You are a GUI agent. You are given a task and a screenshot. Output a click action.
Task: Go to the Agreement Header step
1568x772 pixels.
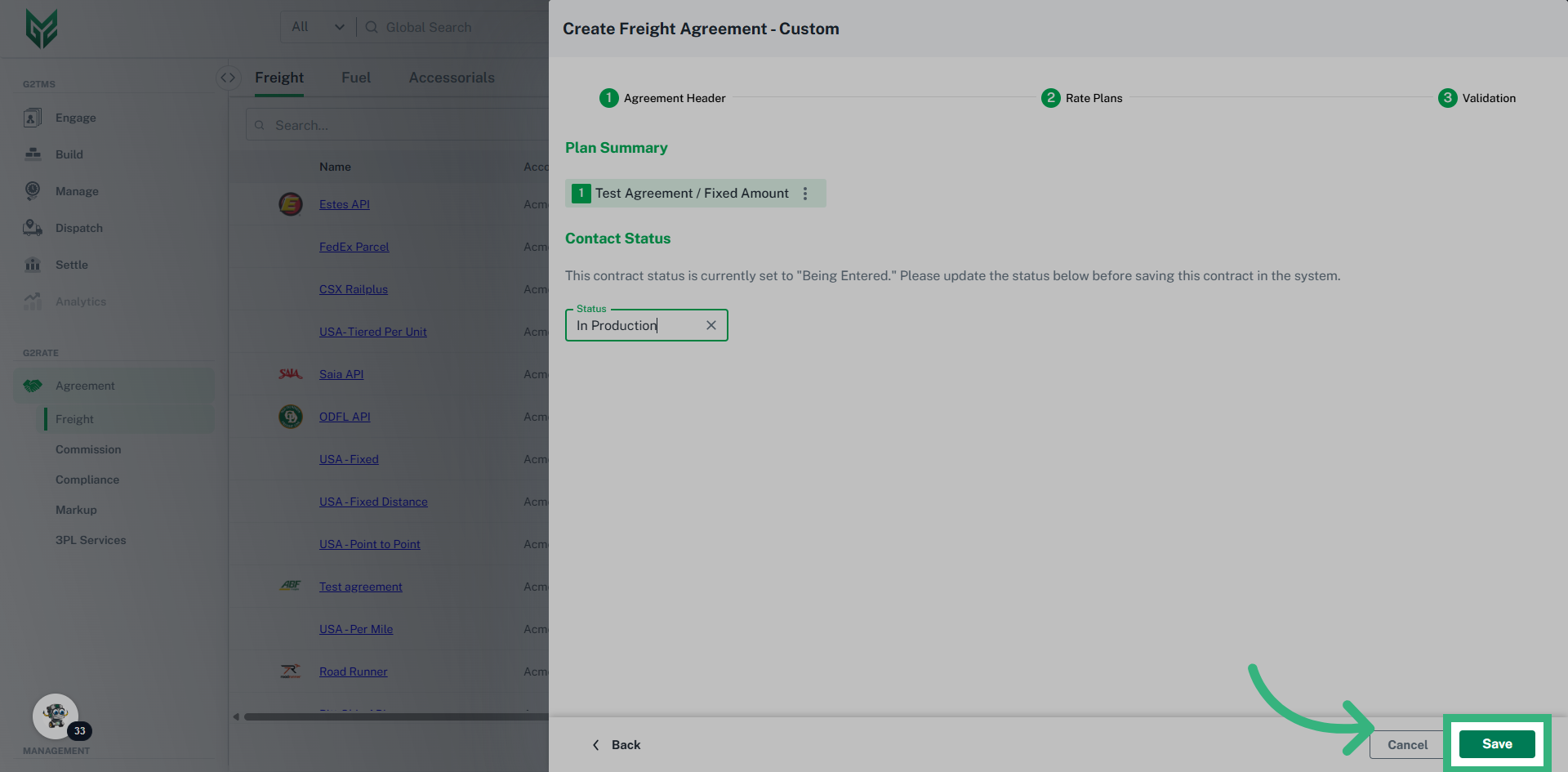click(x=662, y=98)
